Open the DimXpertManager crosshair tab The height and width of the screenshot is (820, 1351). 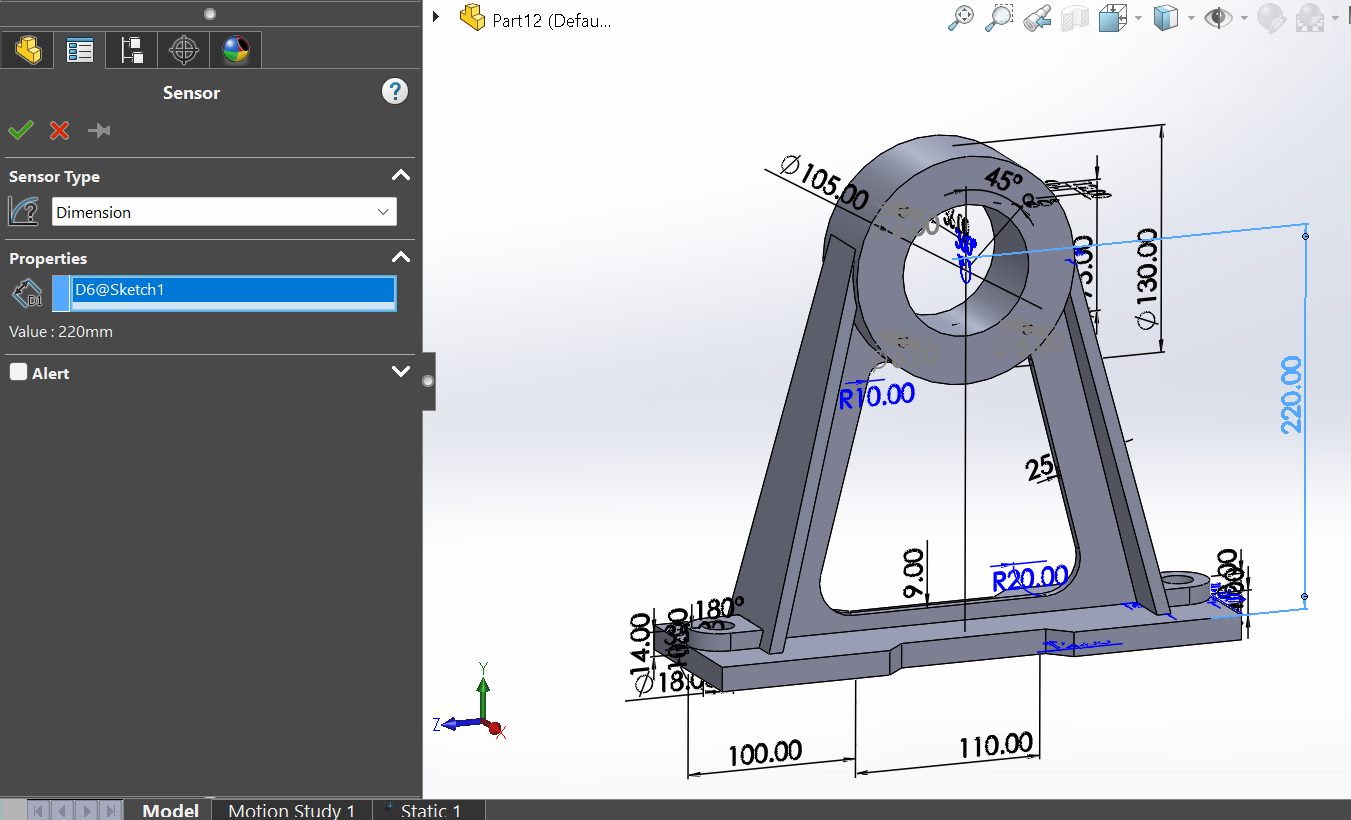184,50
